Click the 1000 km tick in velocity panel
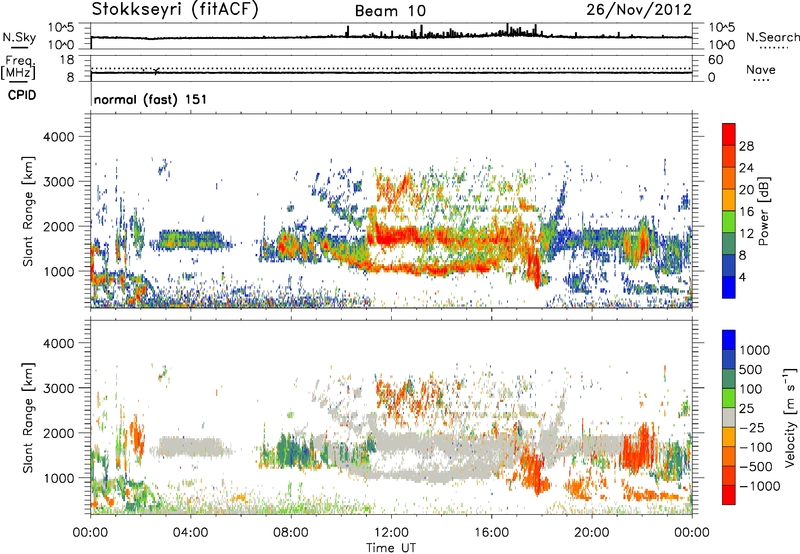This screenshot has height=554, width=800. point(58,478)
